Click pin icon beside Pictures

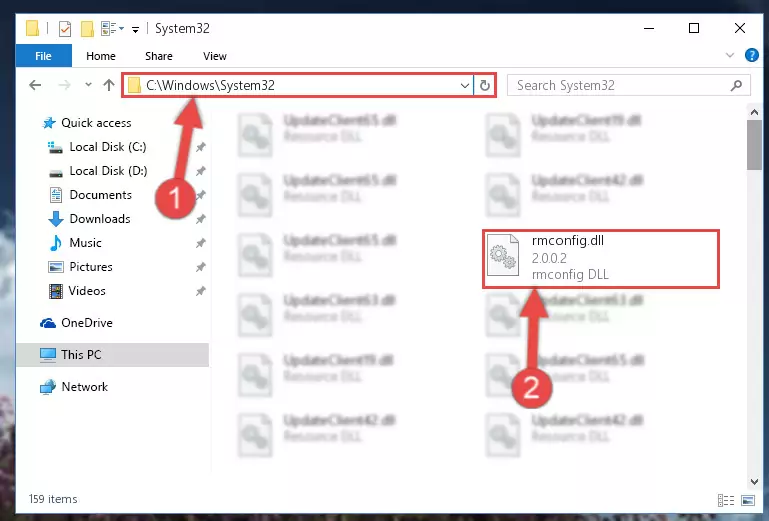pos(201,267)
